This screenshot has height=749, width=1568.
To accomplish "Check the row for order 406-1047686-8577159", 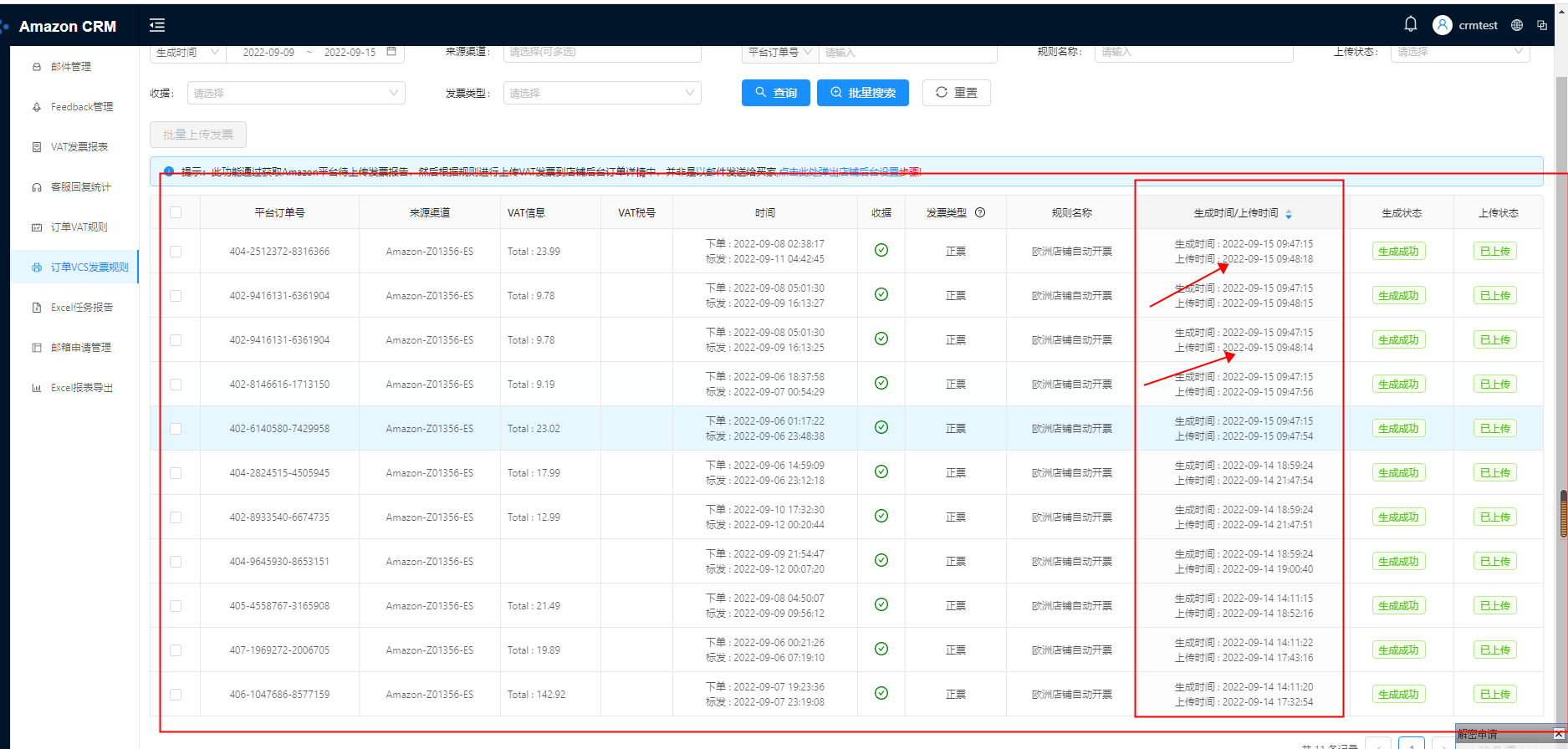I will click(176, 695).
